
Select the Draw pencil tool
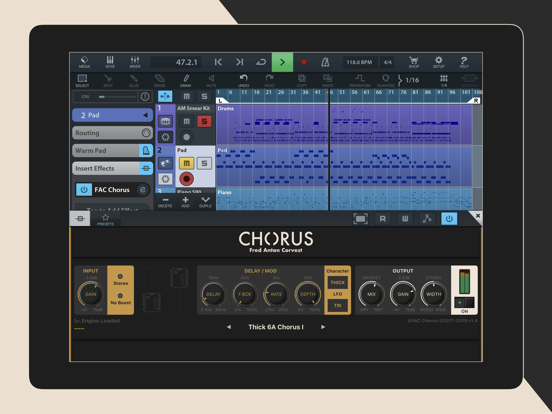click(x=186, y=80)
